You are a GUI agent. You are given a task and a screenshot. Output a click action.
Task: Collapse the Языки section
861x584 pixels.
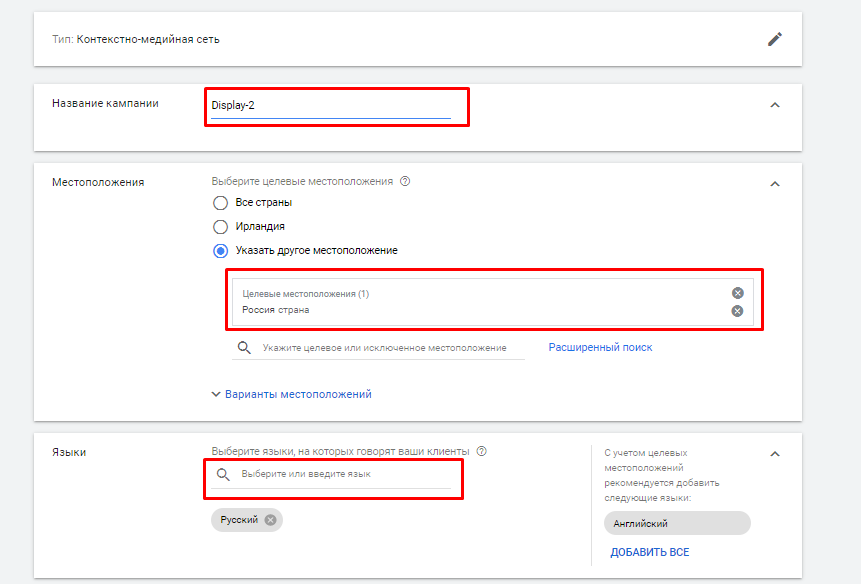click(x=775, y=454)
